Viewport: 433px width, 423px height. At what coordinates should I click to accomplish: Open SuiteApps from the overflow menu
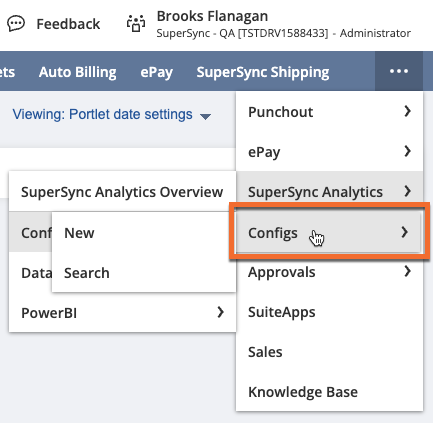click(x=329, y=312)
